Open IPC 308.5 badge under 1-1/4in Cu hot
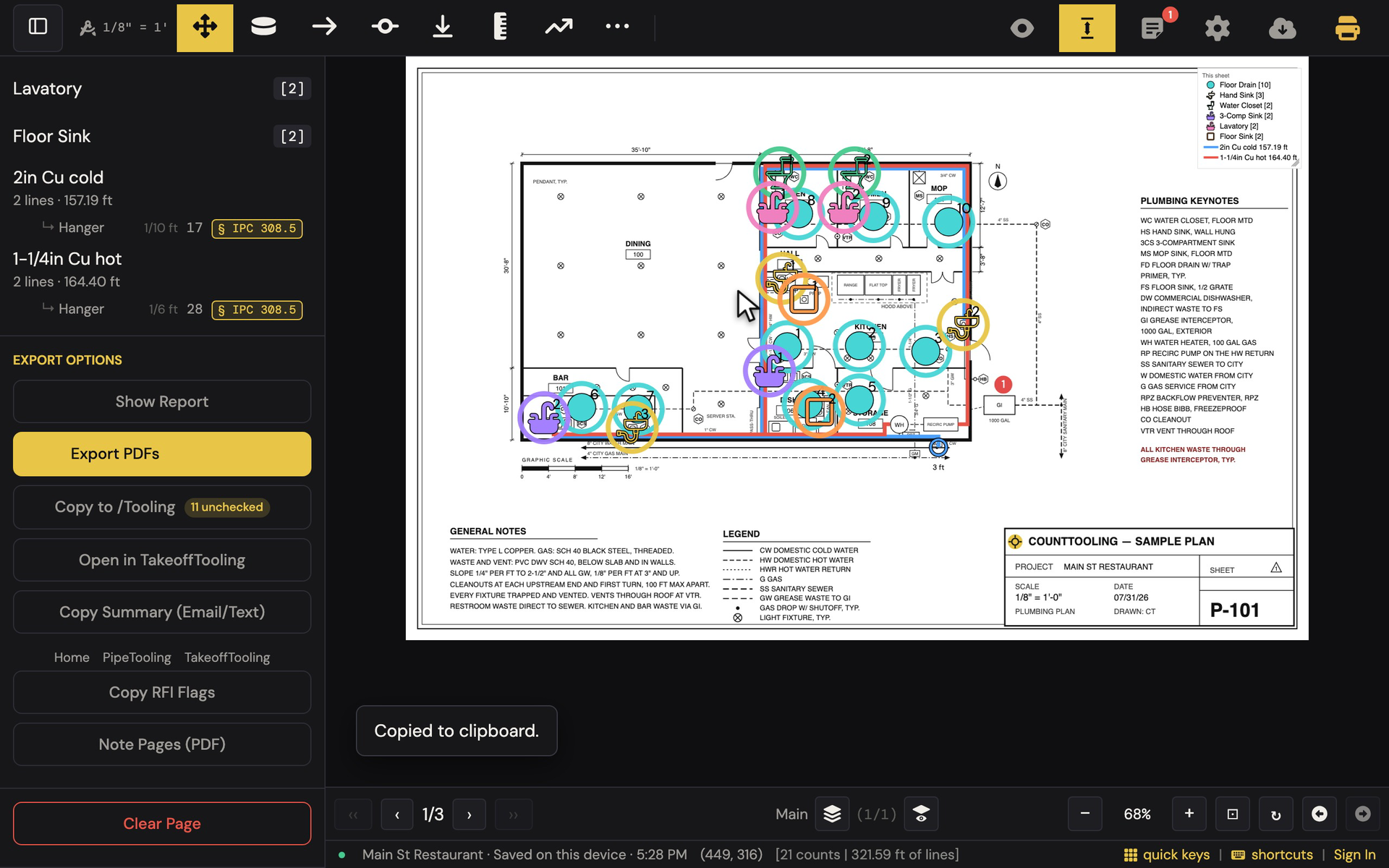 [257, 310]
